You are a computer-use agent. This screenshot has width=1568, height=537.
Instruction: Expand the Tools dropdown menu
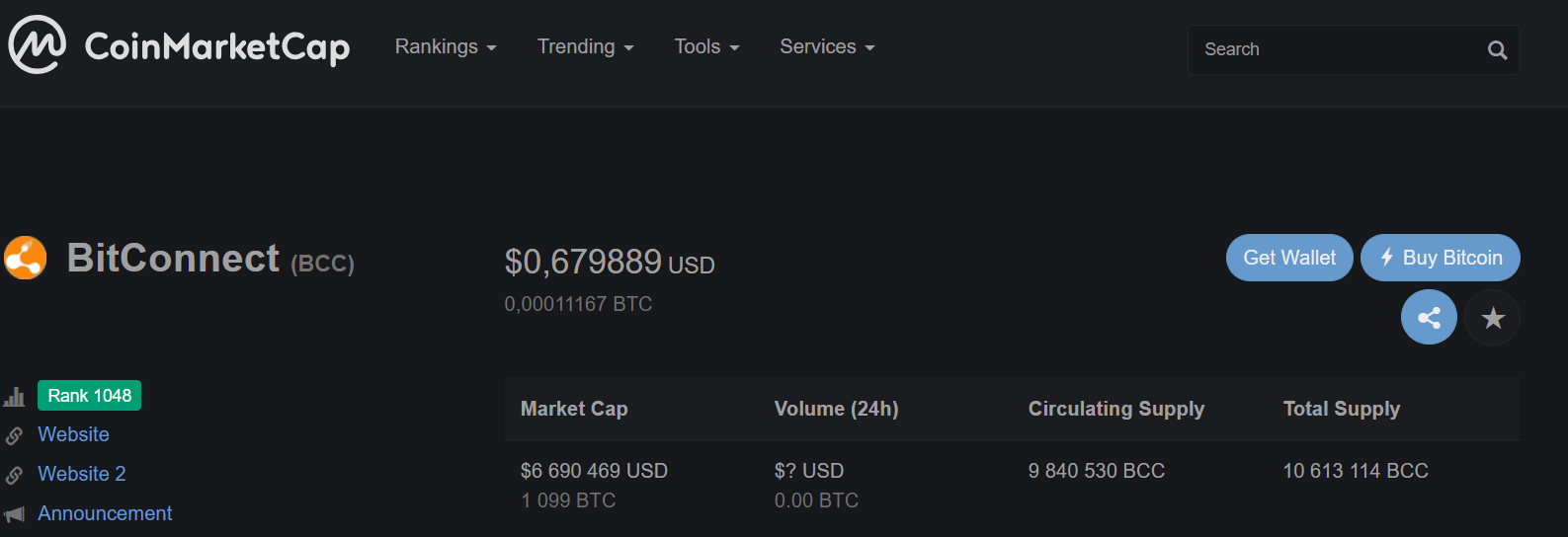coord(706,46)
